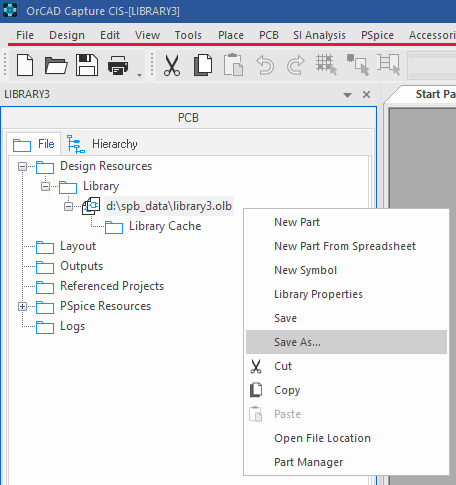Open the View menu

pyautogui.click(x=147, y=35)
